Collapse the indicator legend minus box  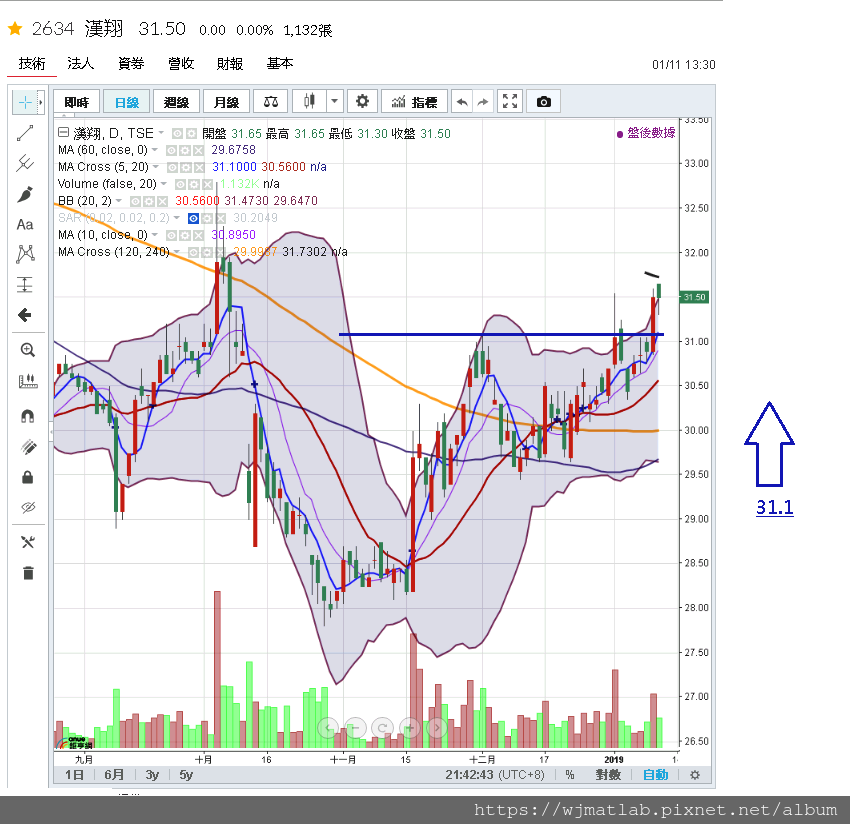click(x=63, y=132)
